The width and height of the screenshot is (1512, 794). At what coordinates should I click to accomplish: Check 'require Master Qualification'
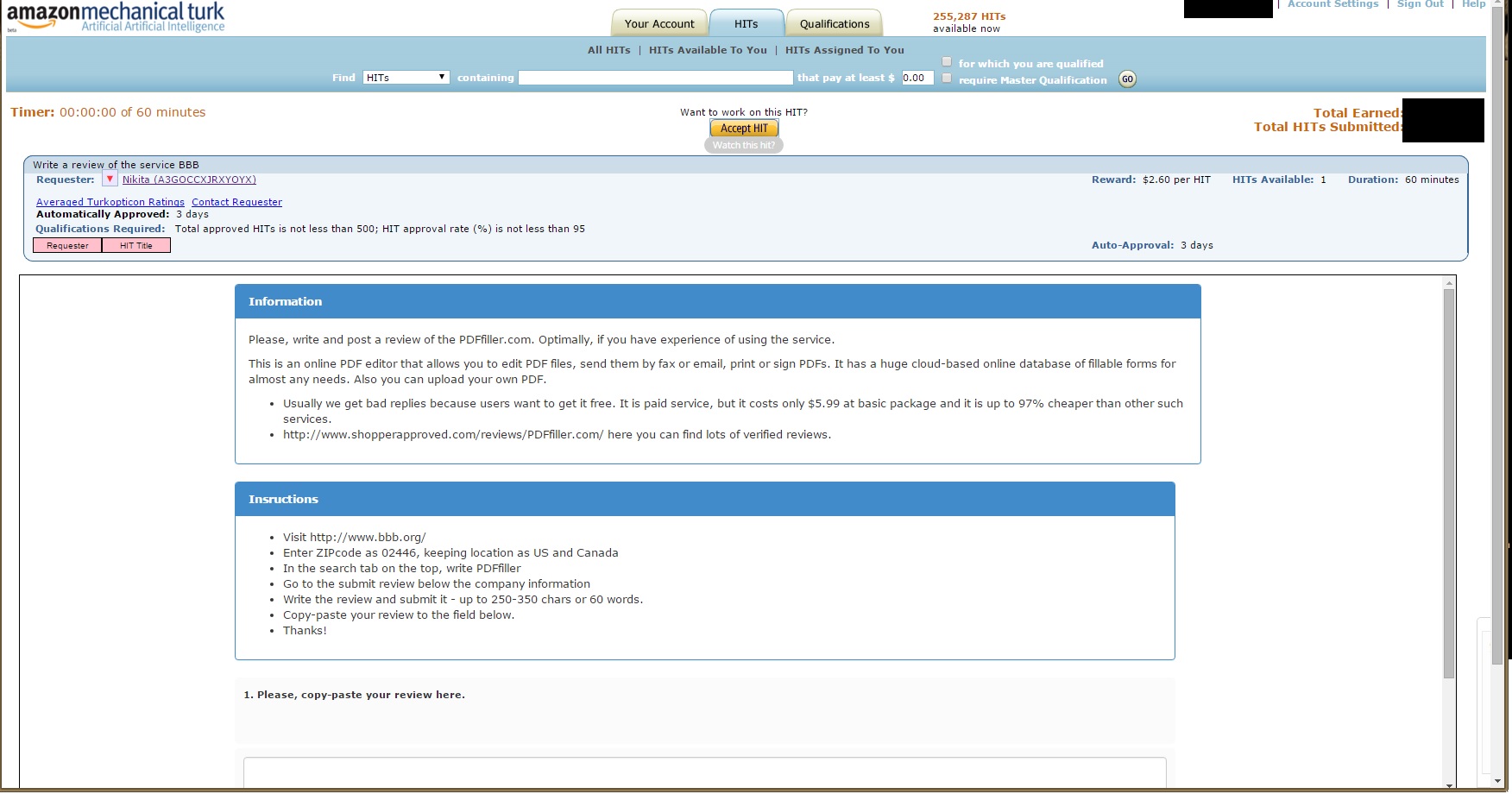(947, 78)
